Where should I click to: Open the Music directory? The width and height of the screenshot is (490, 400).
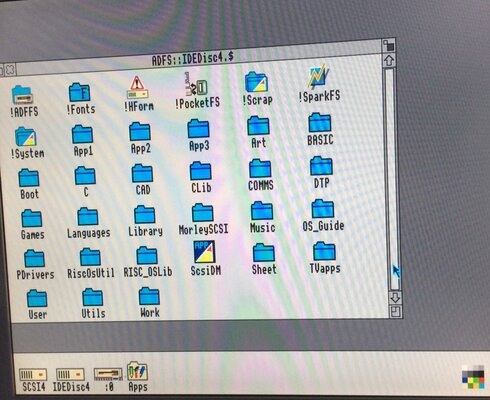click(262, 211)
